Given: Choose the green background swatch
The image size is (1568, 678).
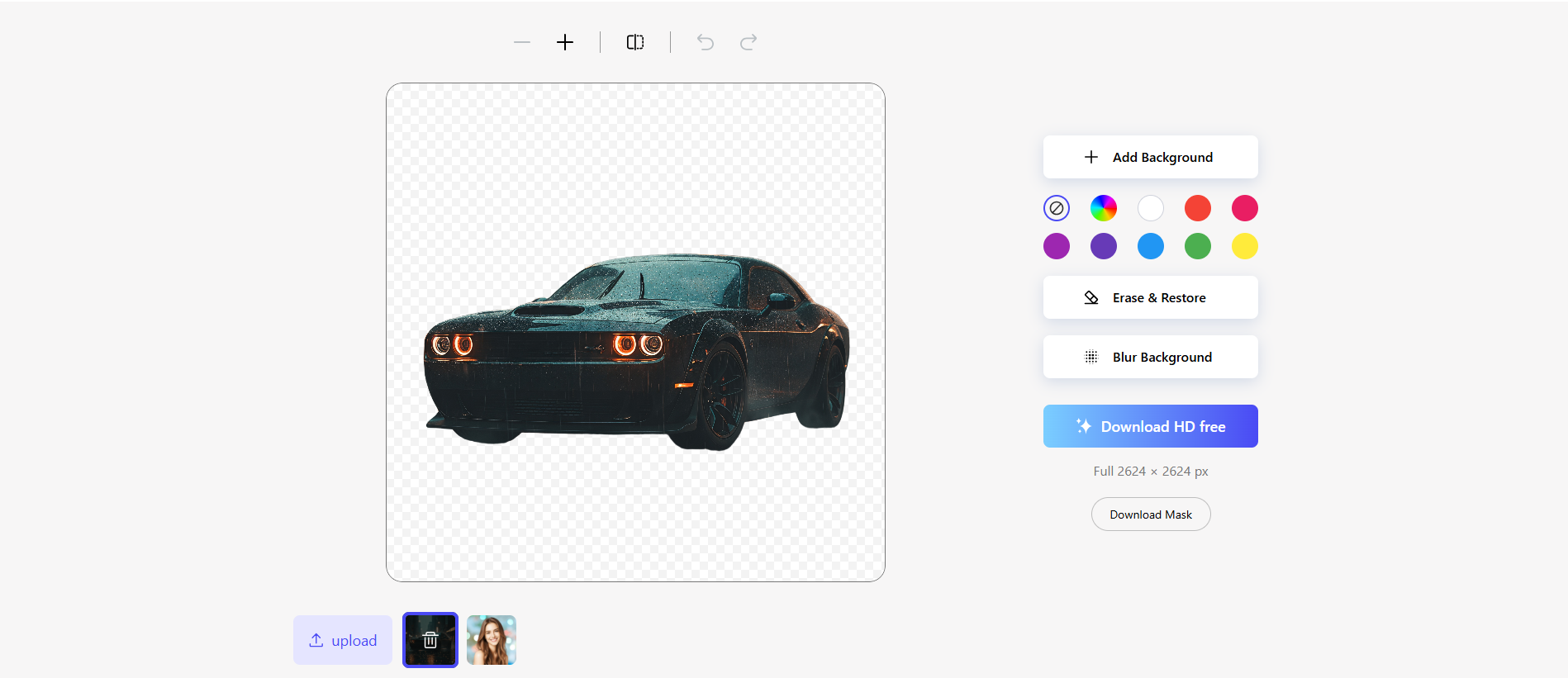Looking at the screenshot, I should 1198,246.
